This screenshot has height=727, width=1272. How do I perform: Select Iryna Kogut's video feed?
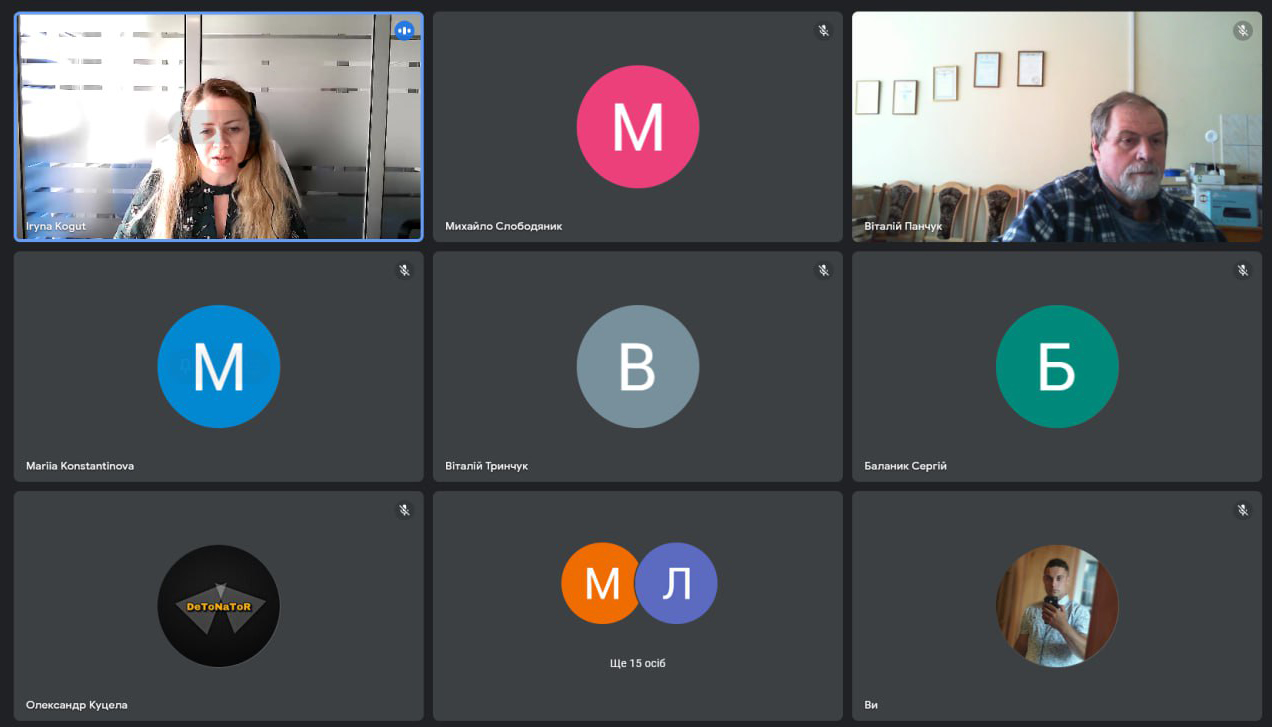pyautogui.click(x=218, y=127)
